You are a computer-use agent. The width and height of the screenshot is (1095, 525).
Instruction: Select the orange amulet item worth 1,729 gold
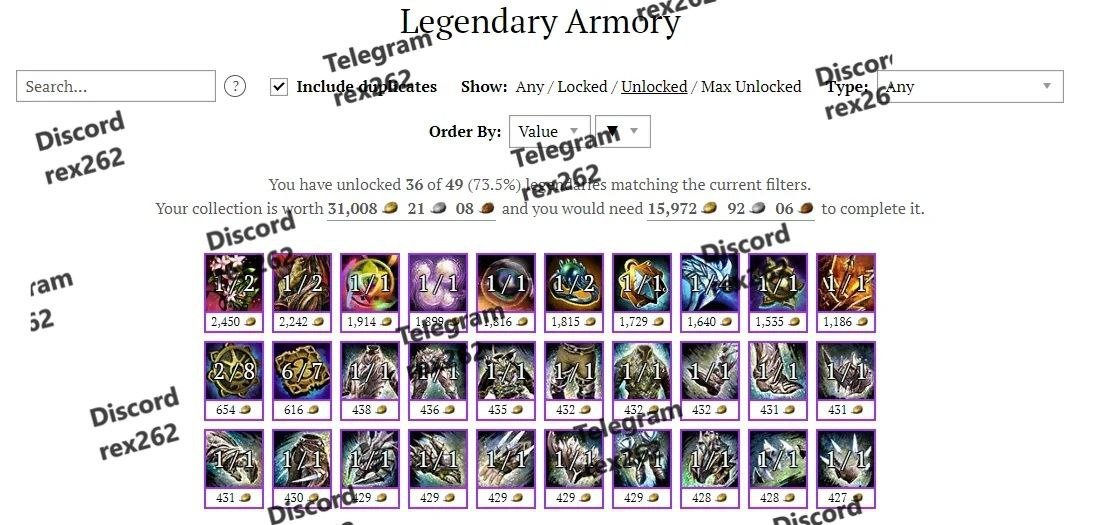pyautogui.click(x=642, y=292)
